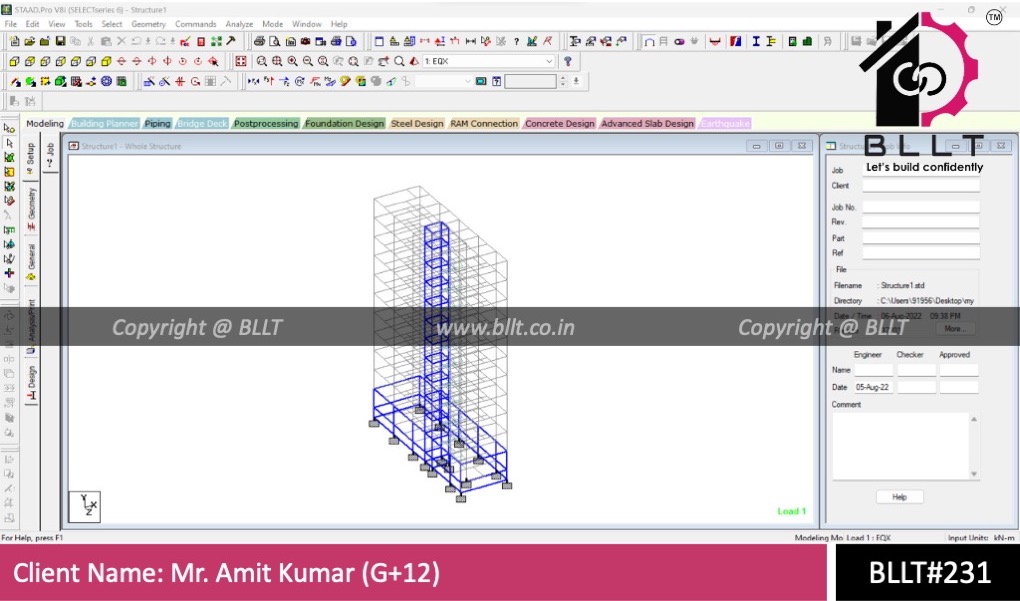
Task: Click the Zoom Out minus magnifier icon
Action: coord(308,61)
